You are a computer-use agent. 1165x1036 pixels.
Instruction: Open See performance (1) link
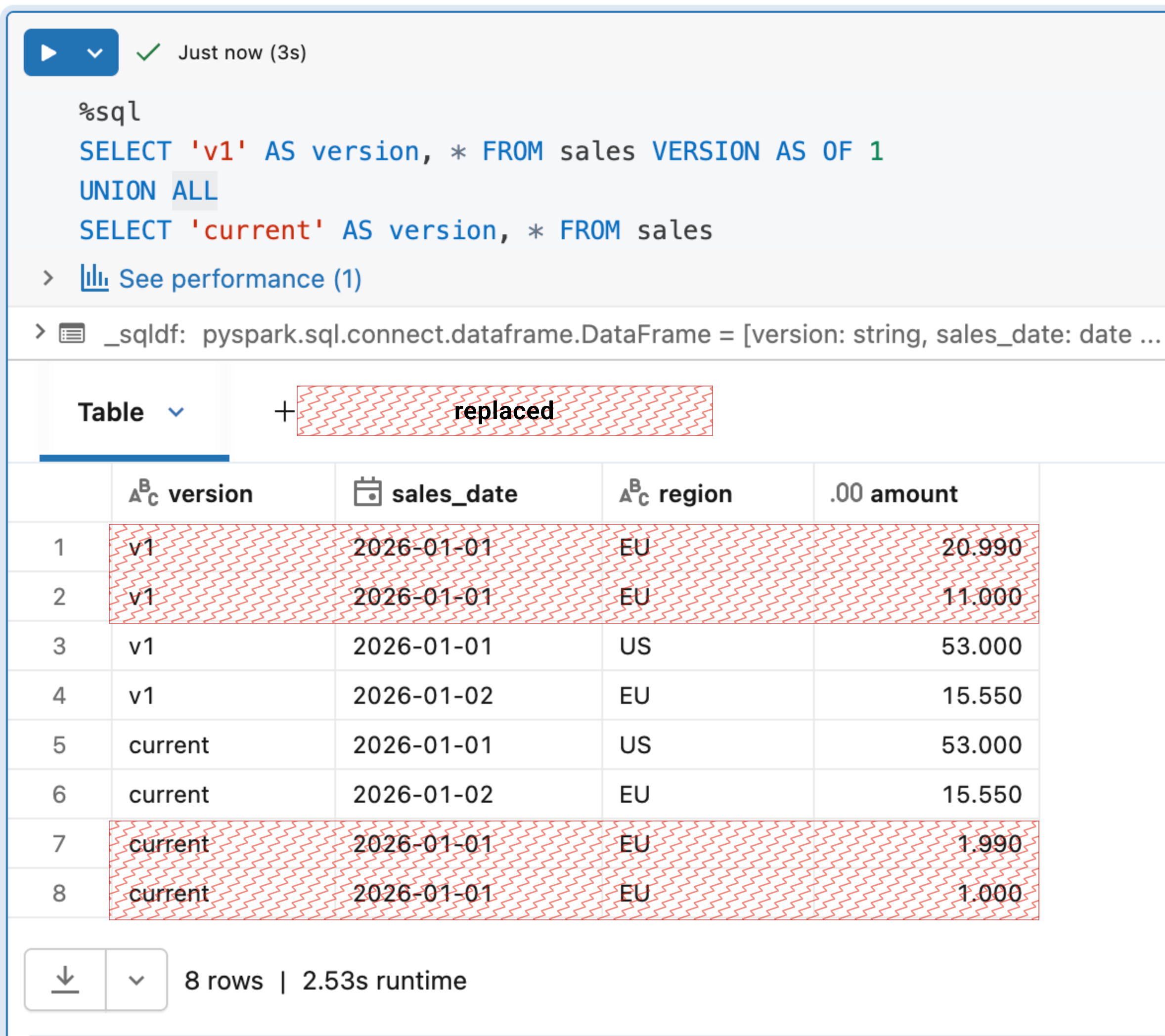tap(240, 279)
